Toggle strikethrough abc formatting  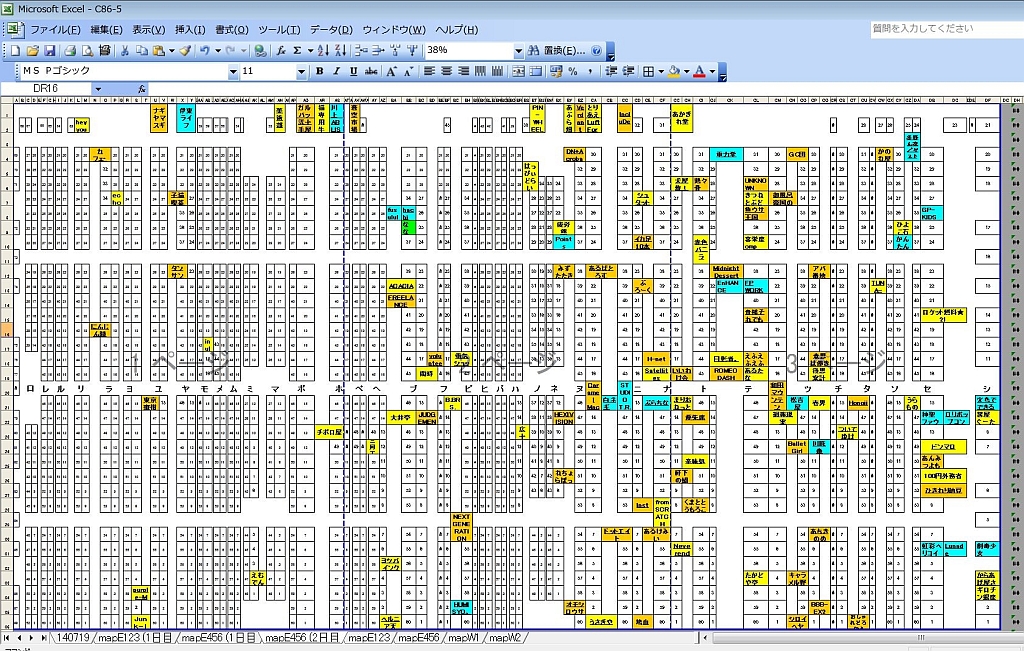371,71
